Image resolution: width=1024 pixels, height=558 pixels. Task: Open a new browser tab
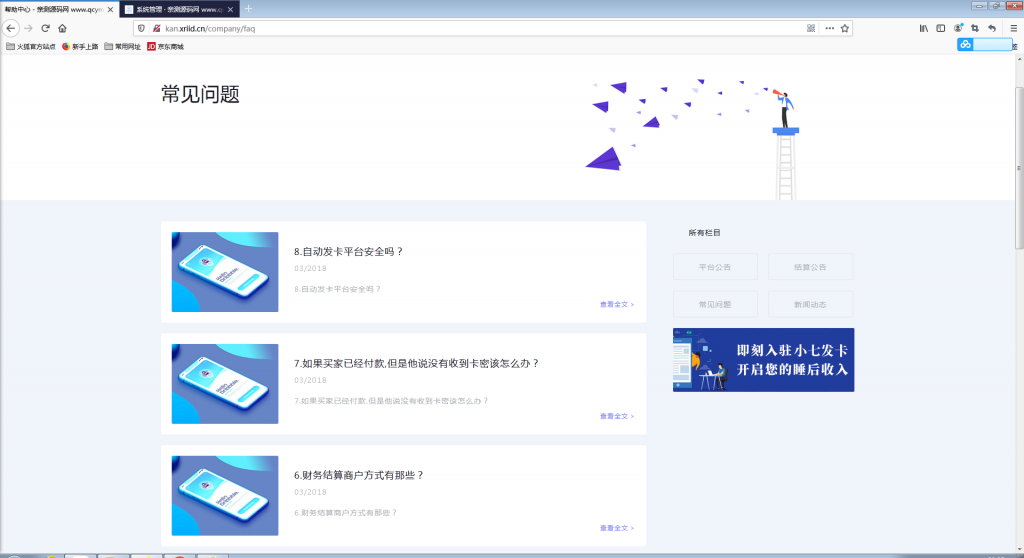249,8
